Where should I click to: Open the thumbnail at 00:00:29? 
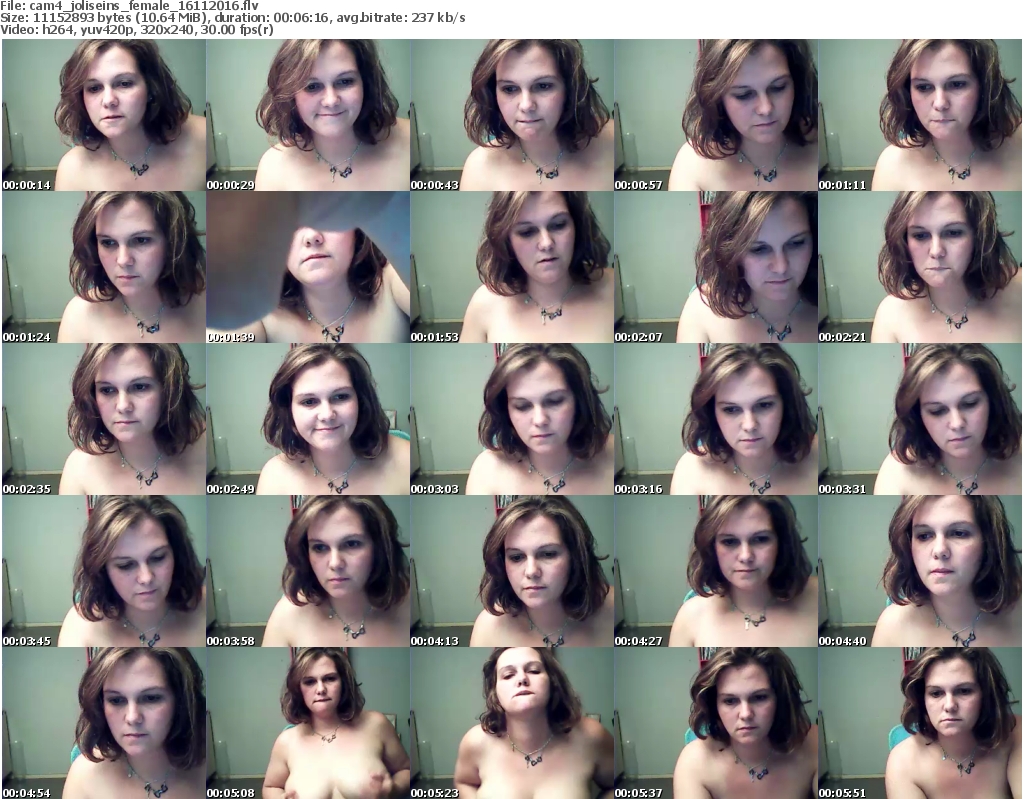[308, 115]
